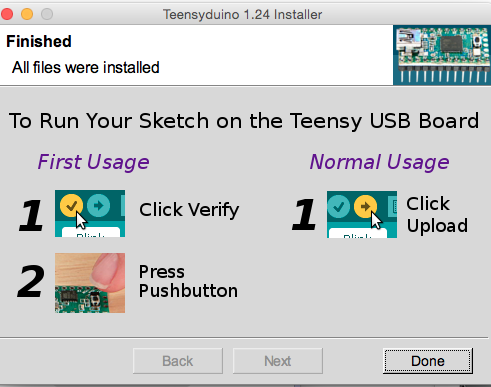This screenshot has width=491, height=387.
Task: Click the Normal Usage heading
Action: pyautogui.click(x=379, y=162)
